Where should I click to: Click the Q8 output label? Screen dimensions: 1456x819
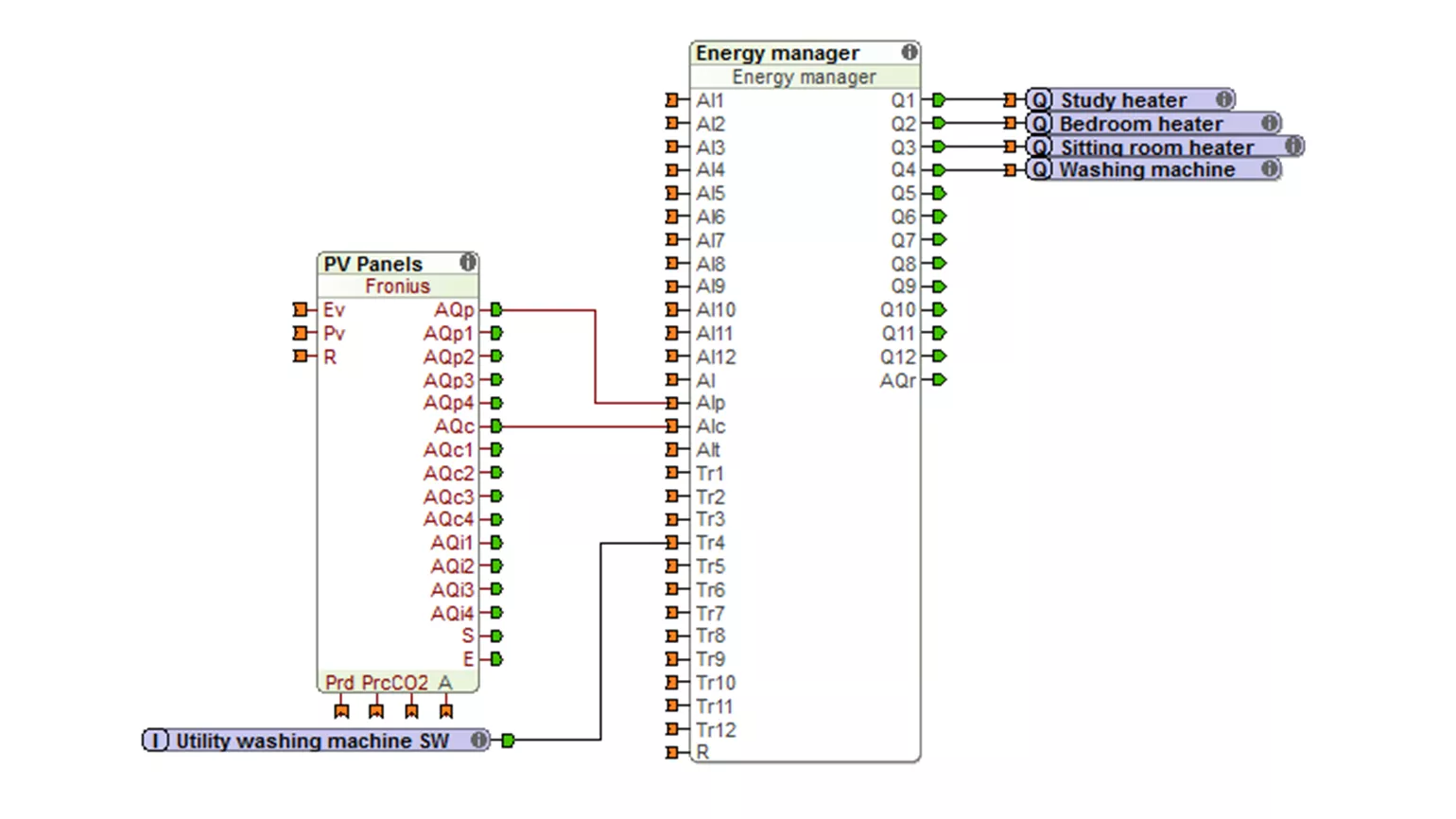(x=903, y=264)
